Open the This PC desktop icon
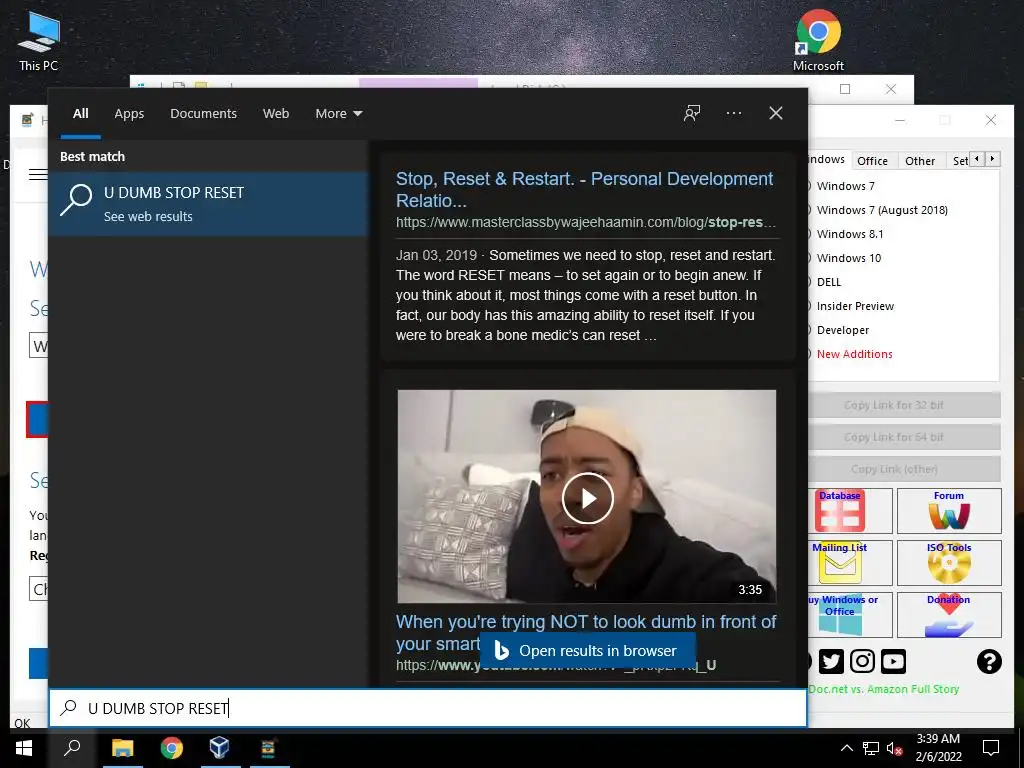 click(x=39, y=41)
